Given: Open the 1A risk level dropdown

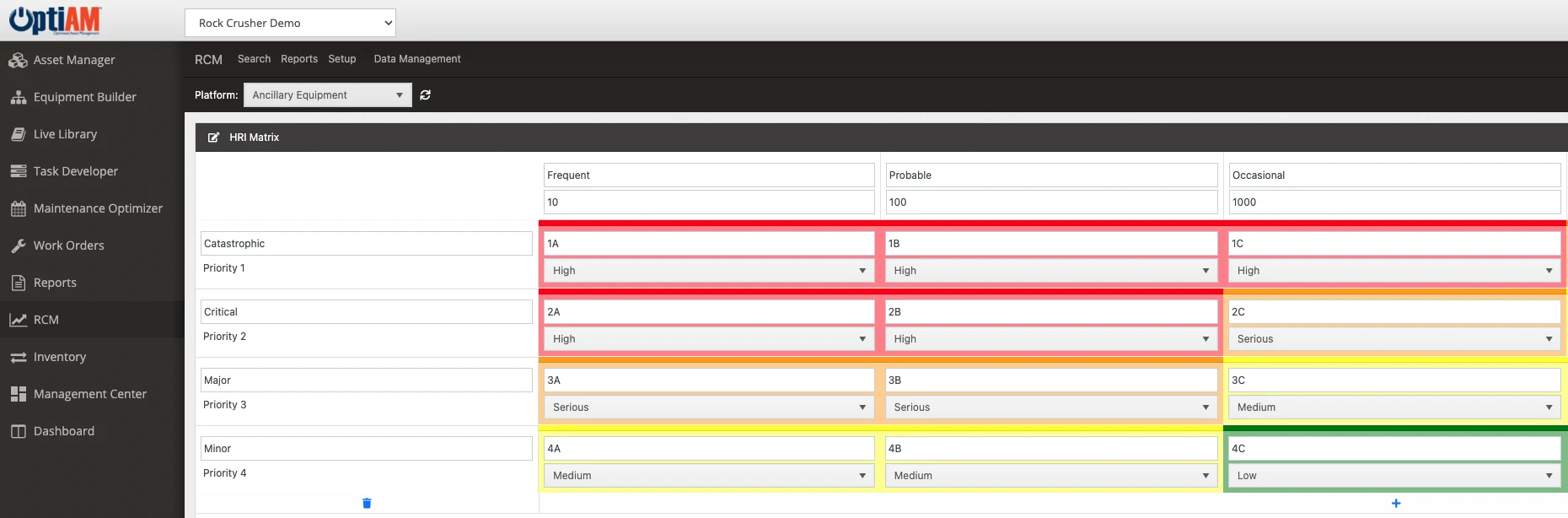Looking at the screenshot, I should pyautogui.click(x=709, y=271).
